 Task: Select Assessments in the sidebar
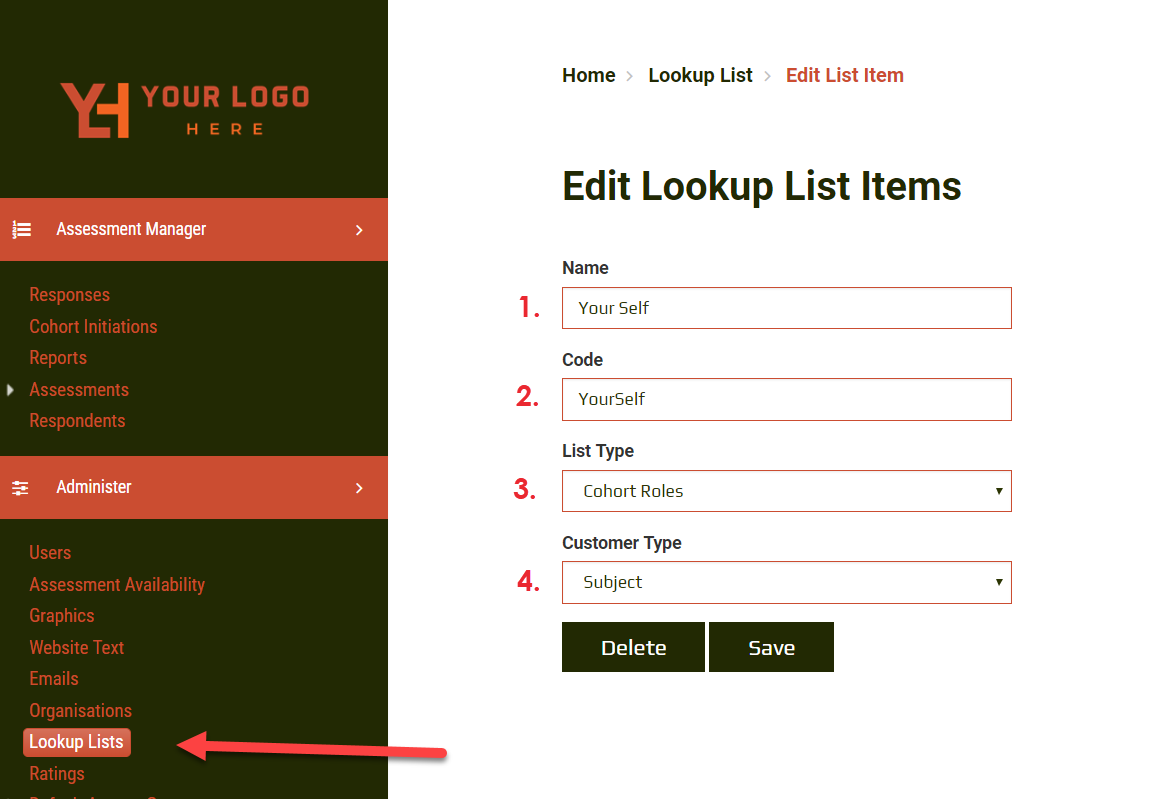coord(79,390)
